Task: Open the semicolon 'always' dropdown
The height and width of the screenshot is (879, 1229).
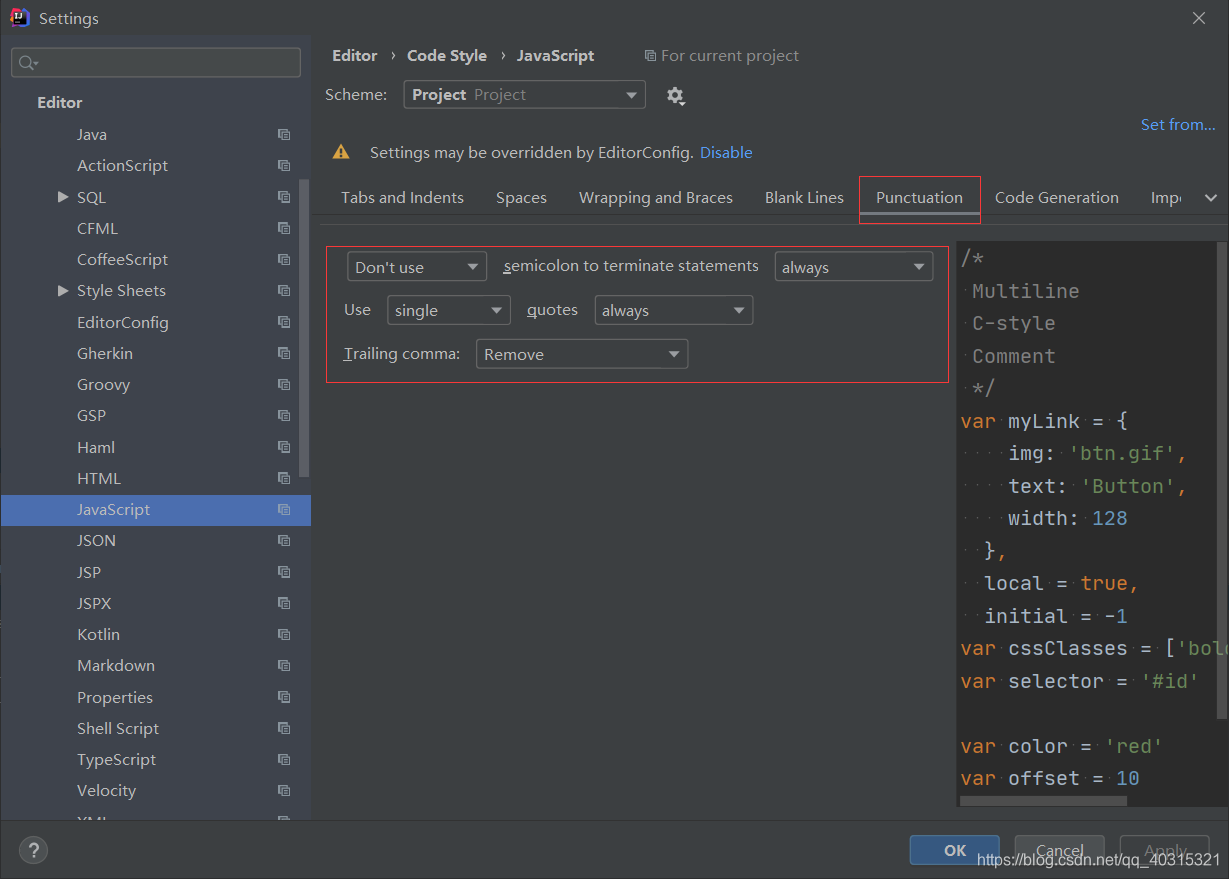Action: (x=854, y=267)
